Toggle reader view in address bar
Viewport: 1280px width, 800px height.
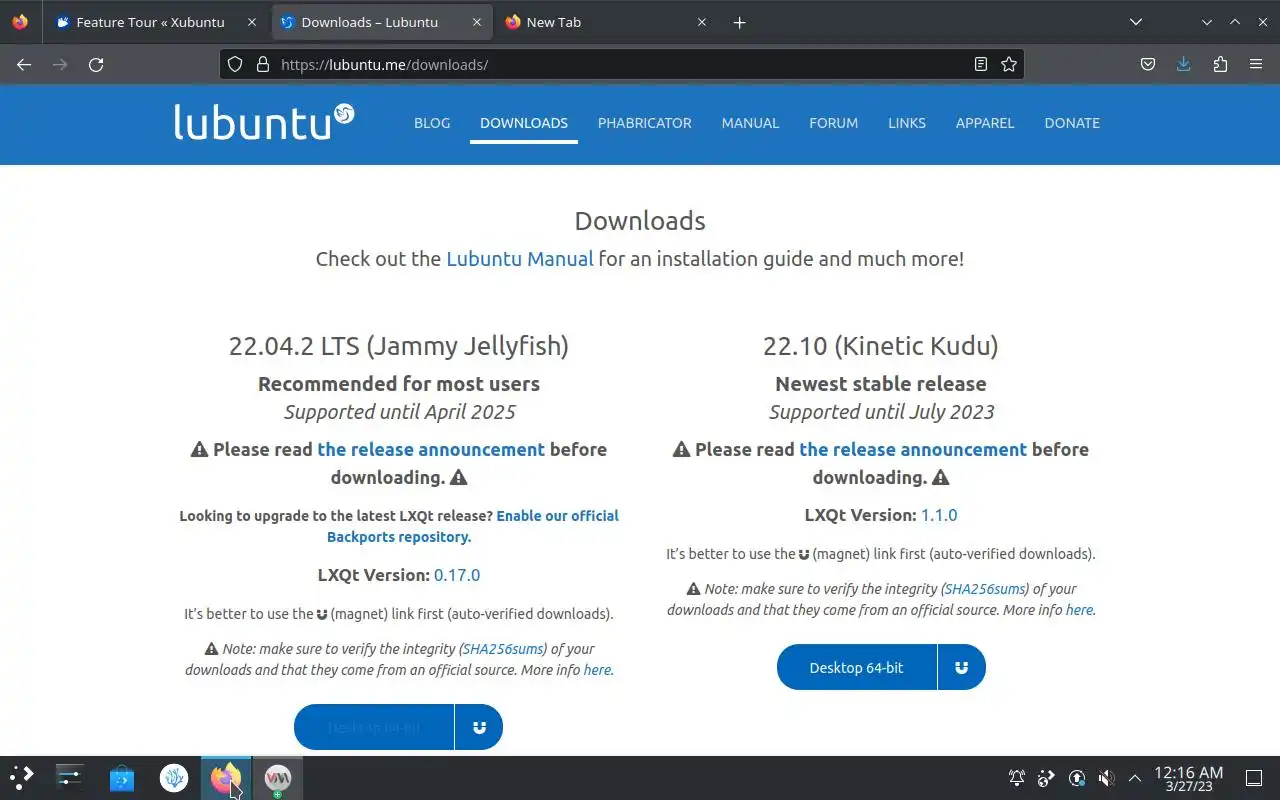[981, 64]
